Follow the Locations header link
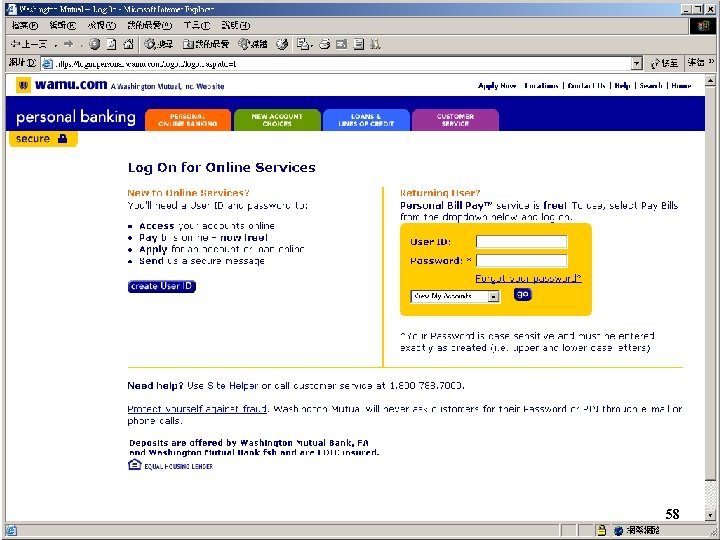720x540 pixels. pos(541,86)
